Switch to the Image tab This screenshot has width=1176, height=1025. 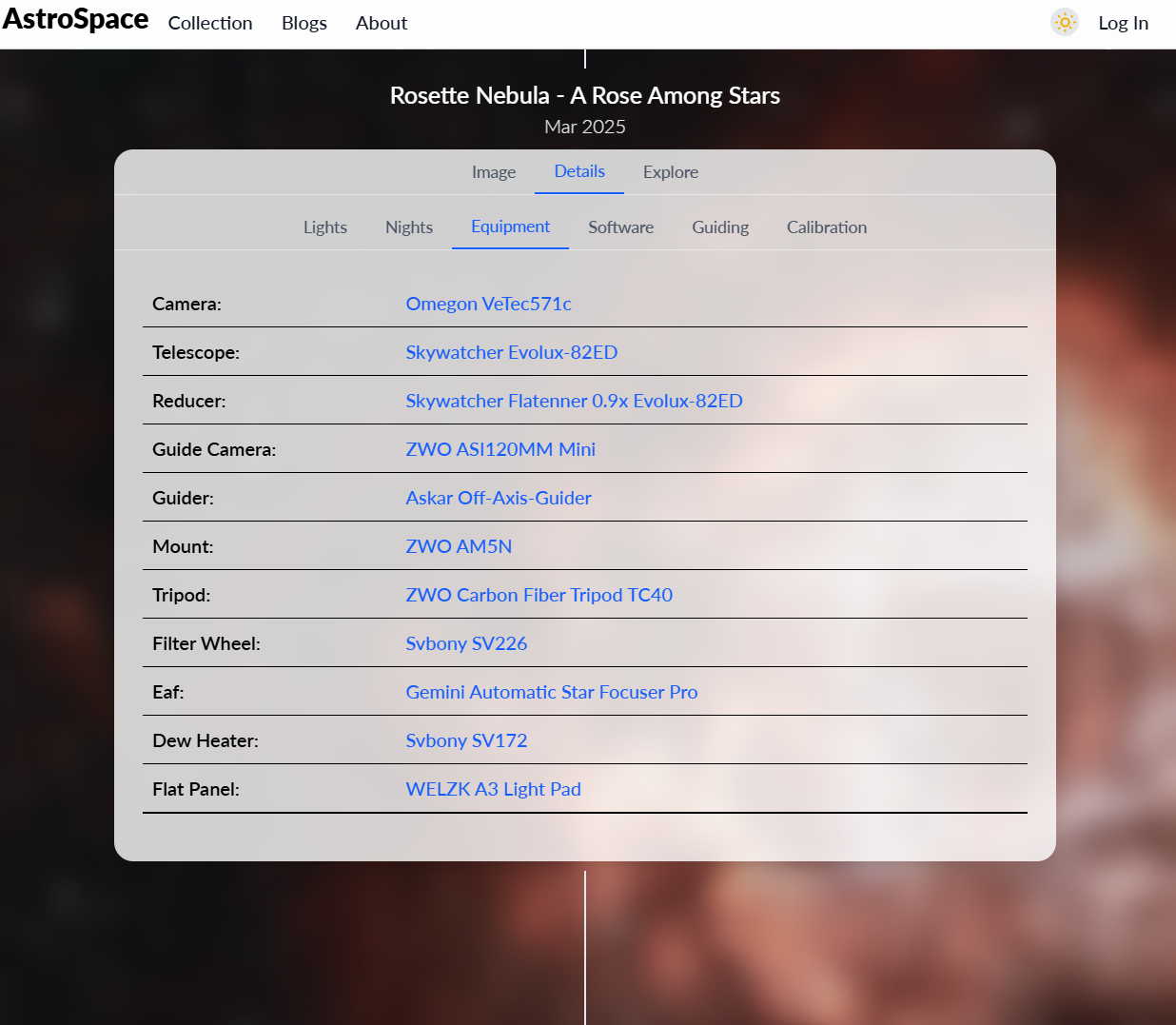click(494, 172)
